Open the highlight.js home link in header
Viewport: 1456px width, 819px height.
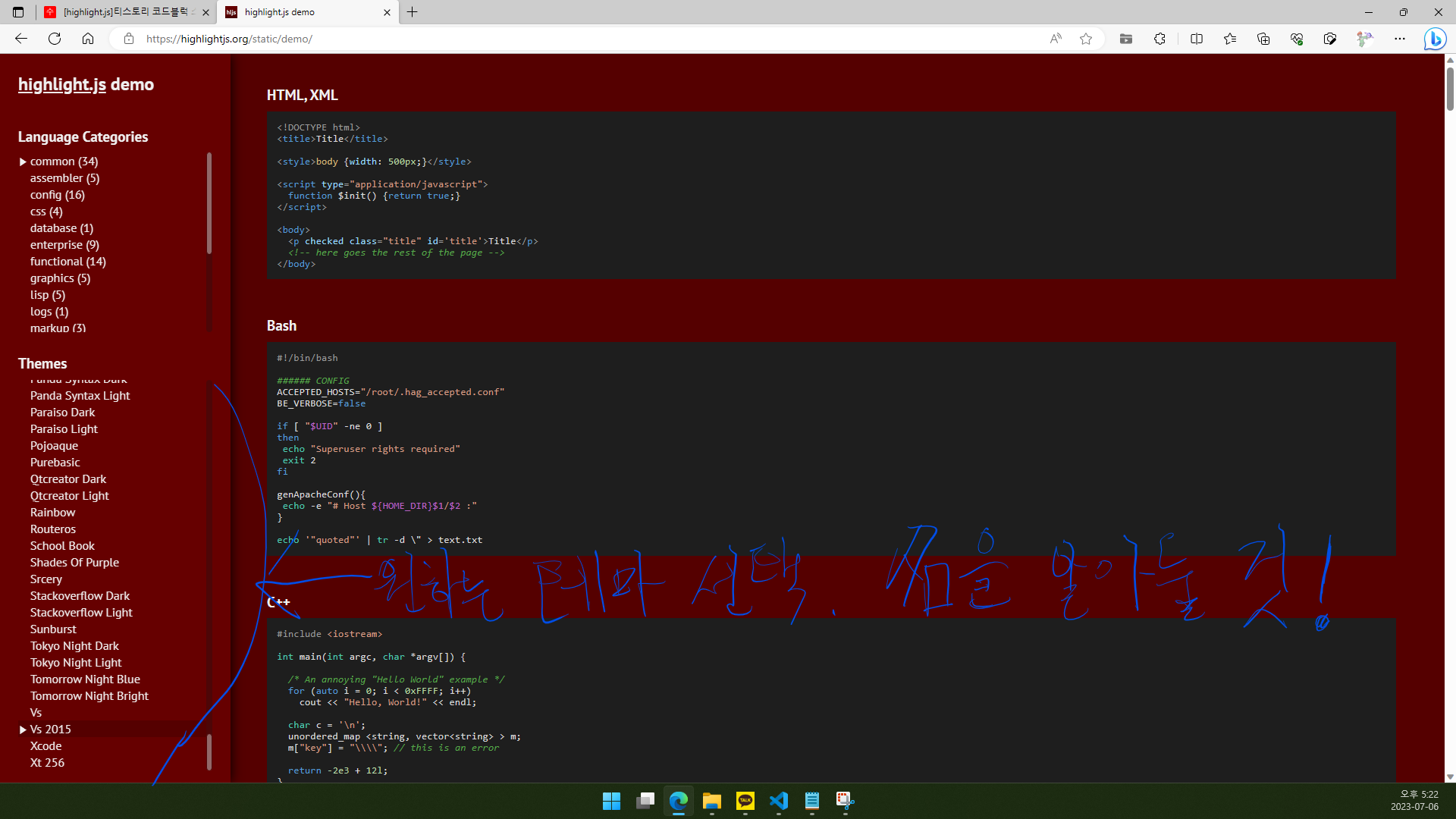point(62,84)
